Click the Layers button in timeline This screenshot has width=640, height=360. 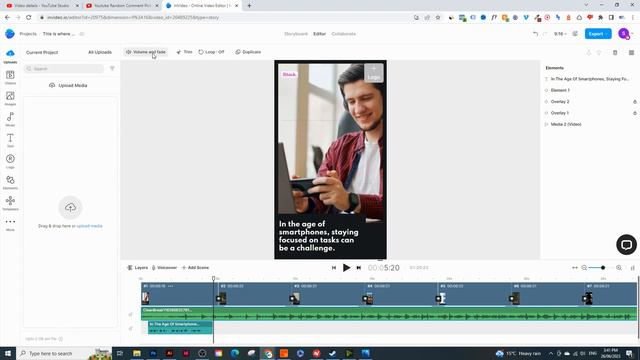tap(138, 268)
